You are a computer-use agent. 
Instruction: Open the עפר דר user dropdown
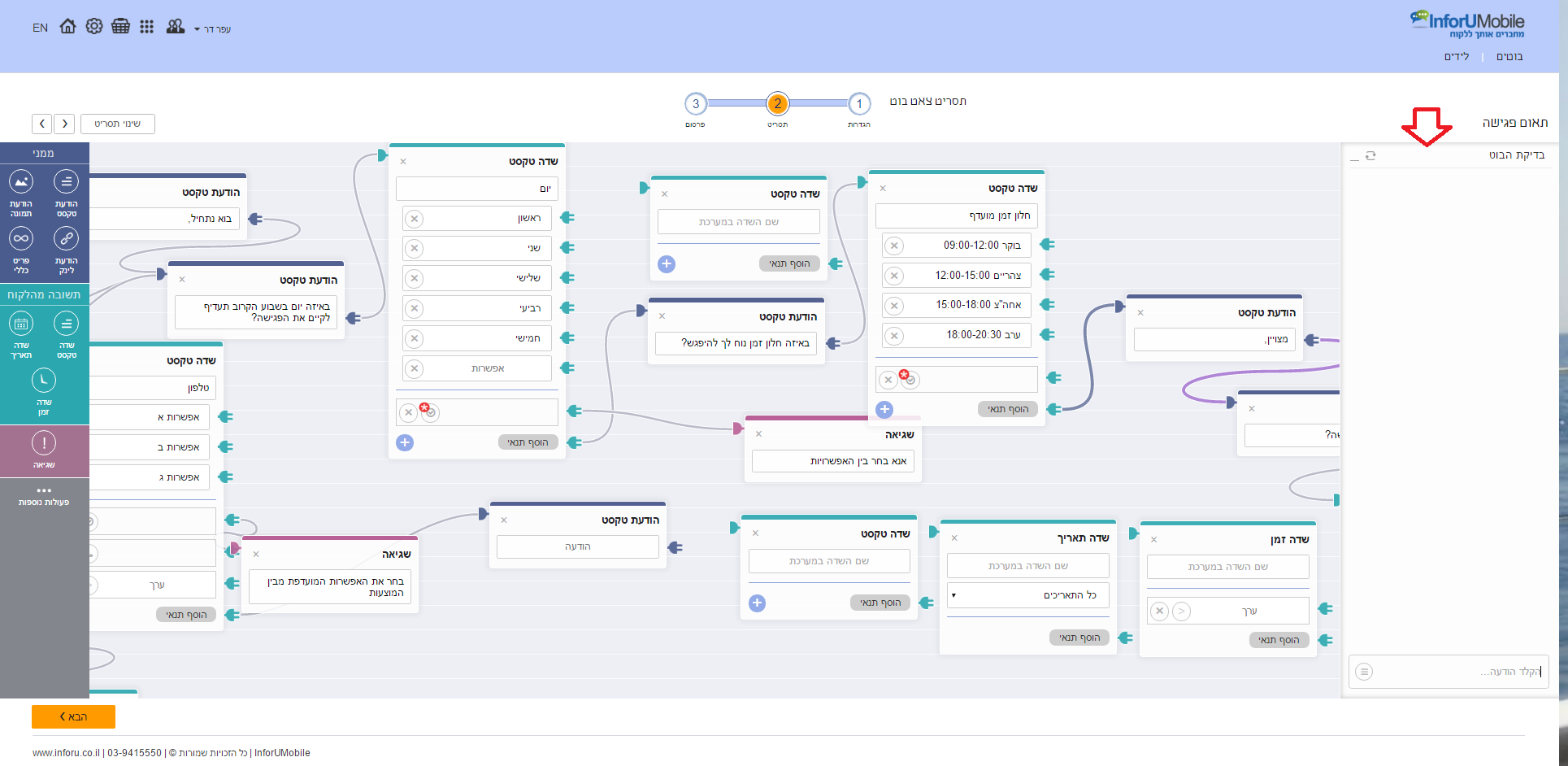click(x=213, y=29)
